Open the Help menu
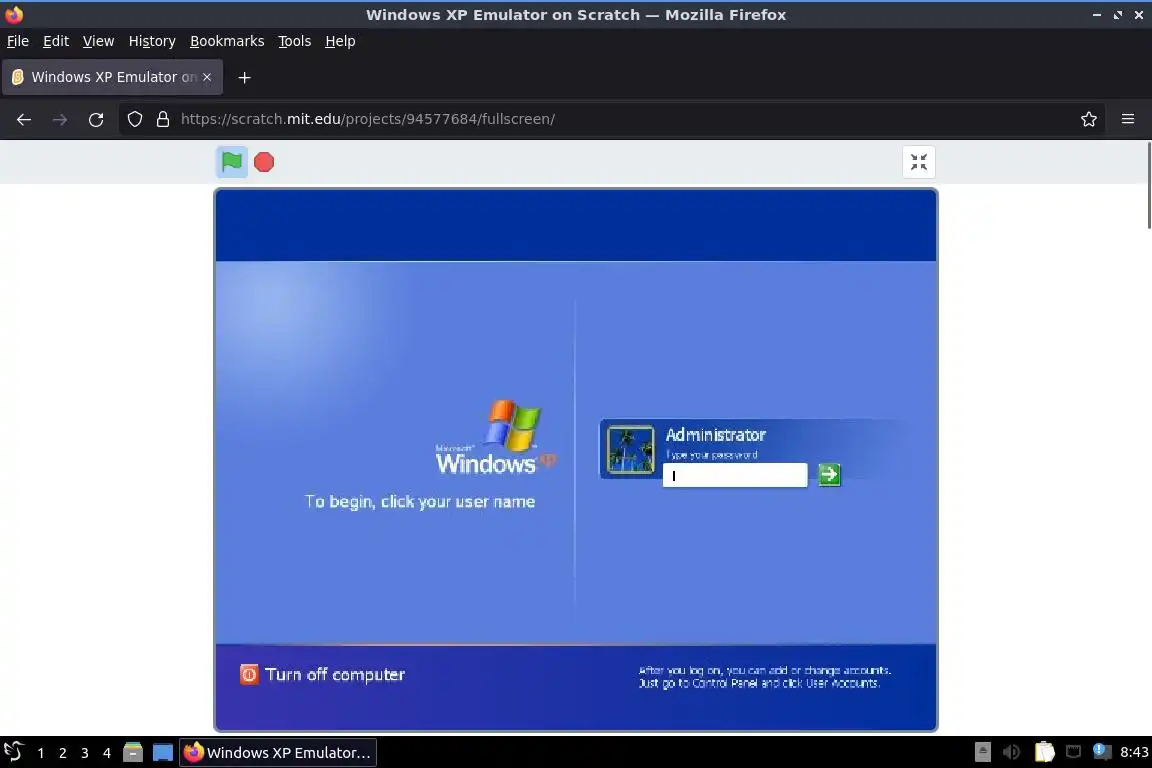This screenshot has height=768, width=1152. (340, 41)
